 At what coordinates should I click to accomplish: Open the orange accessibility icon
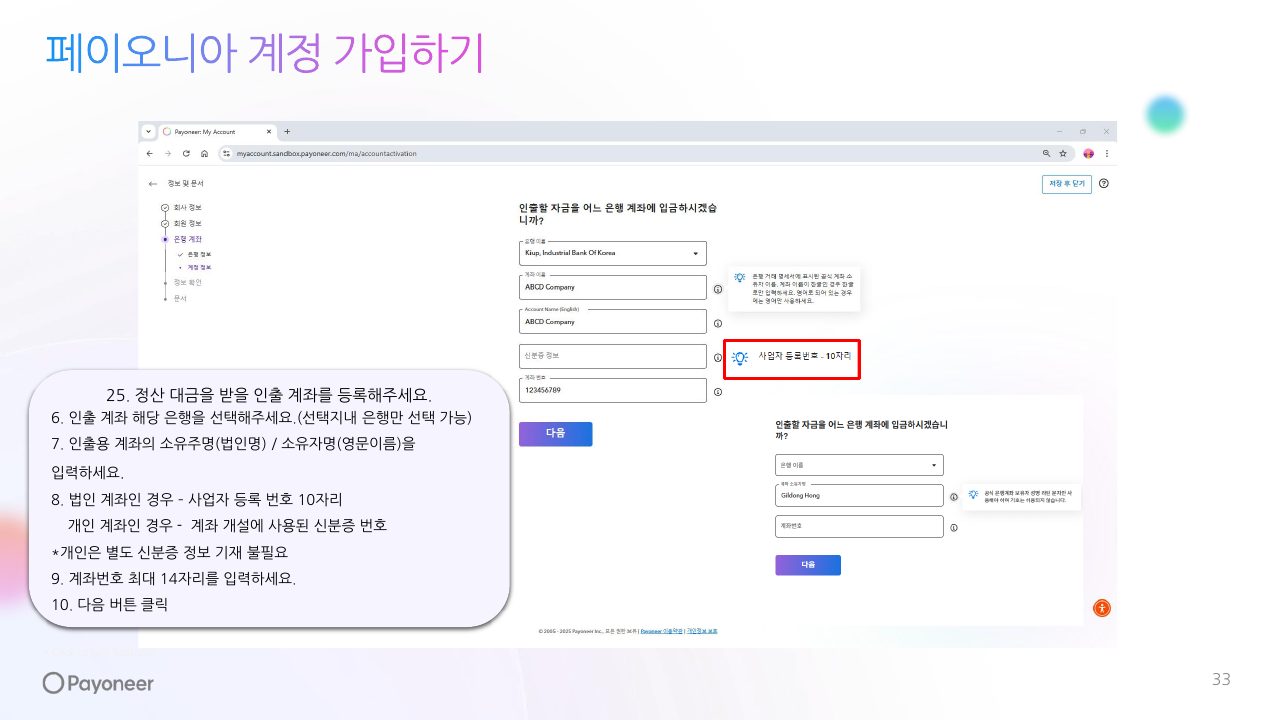click(x=1102, y=608)
